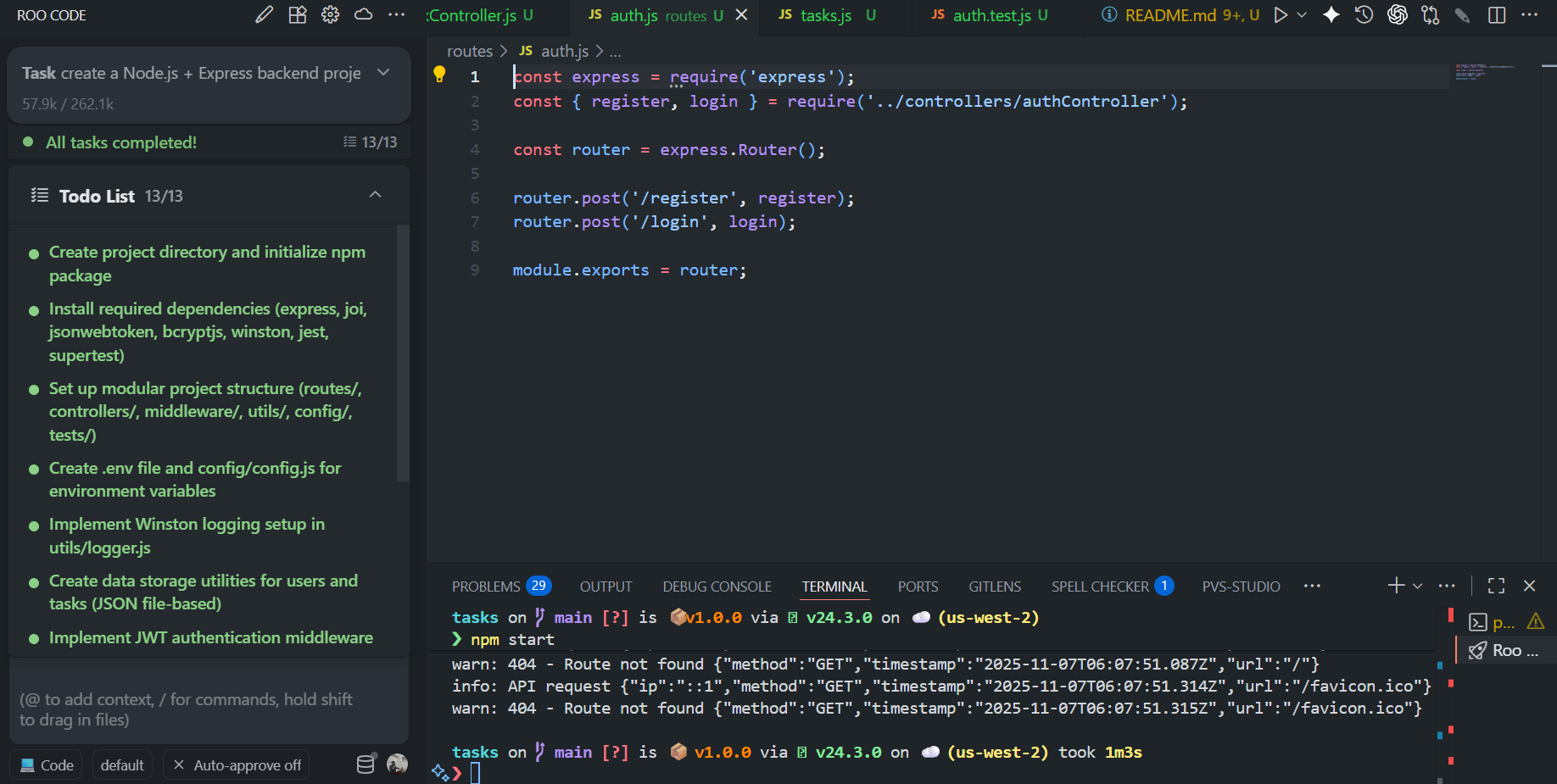Image resolution: width=1557 pixels, height=784 pixels.
Task: Click the bullet beside 'Implement JWT authentication middleware'
Action: click(32, 637)
